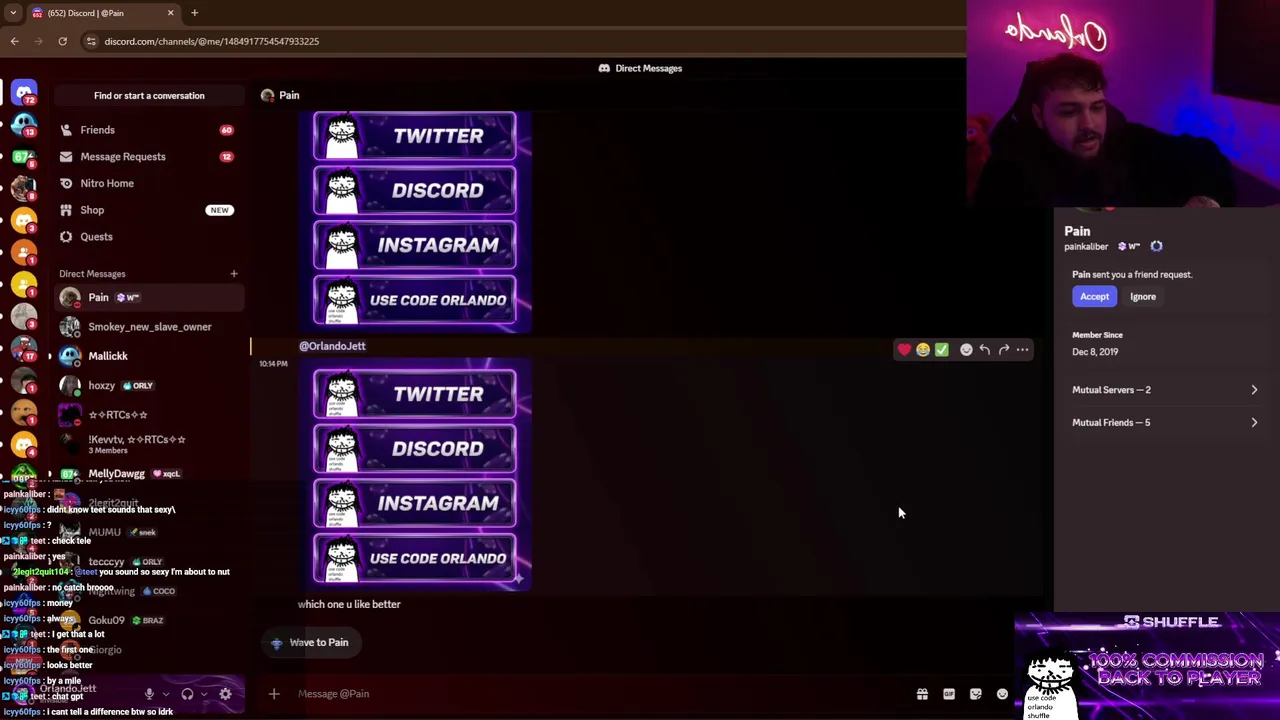
Task: Click the Shop icon
Action: 66,210
